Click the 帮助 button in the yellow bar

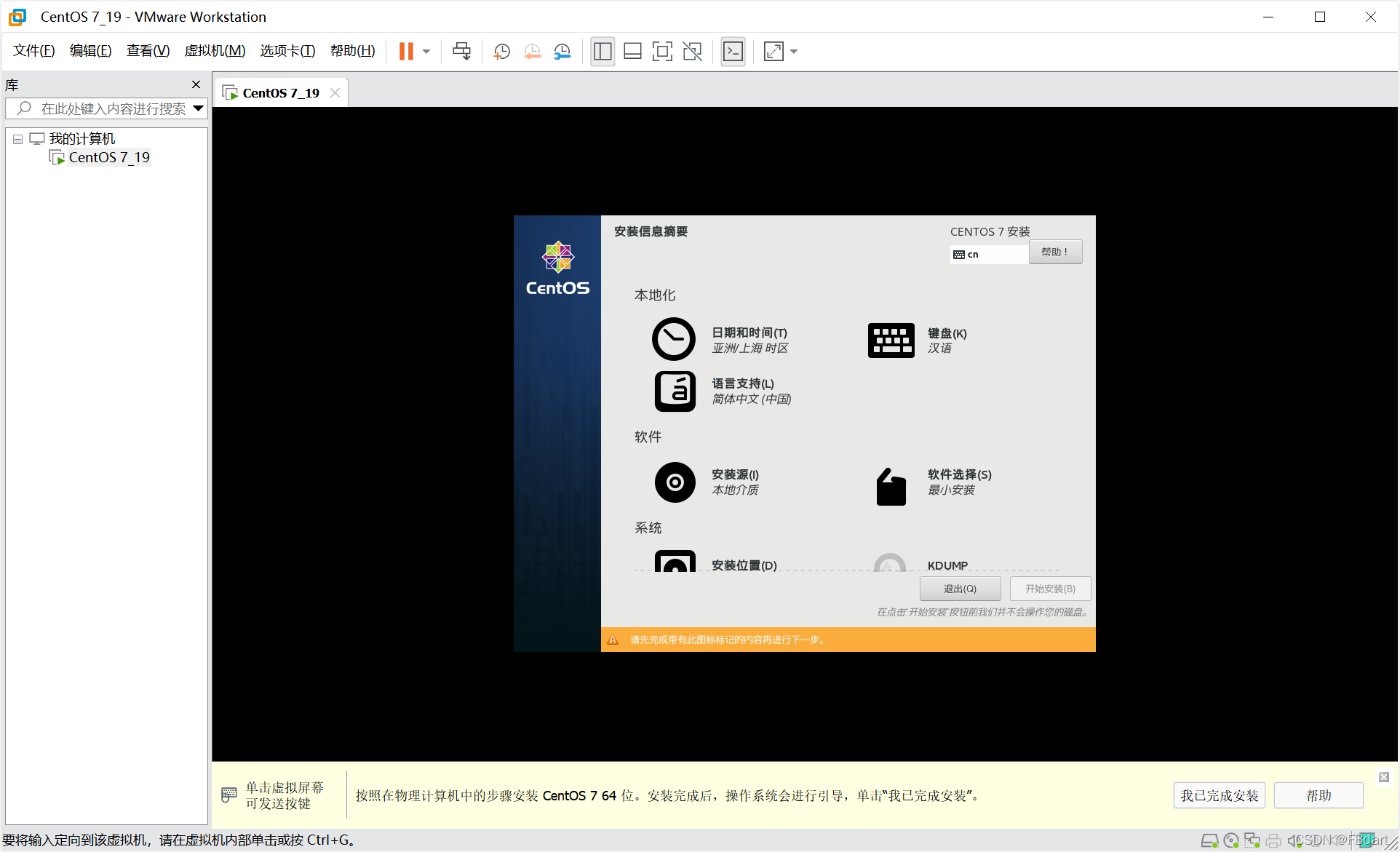coord(1319,795)
